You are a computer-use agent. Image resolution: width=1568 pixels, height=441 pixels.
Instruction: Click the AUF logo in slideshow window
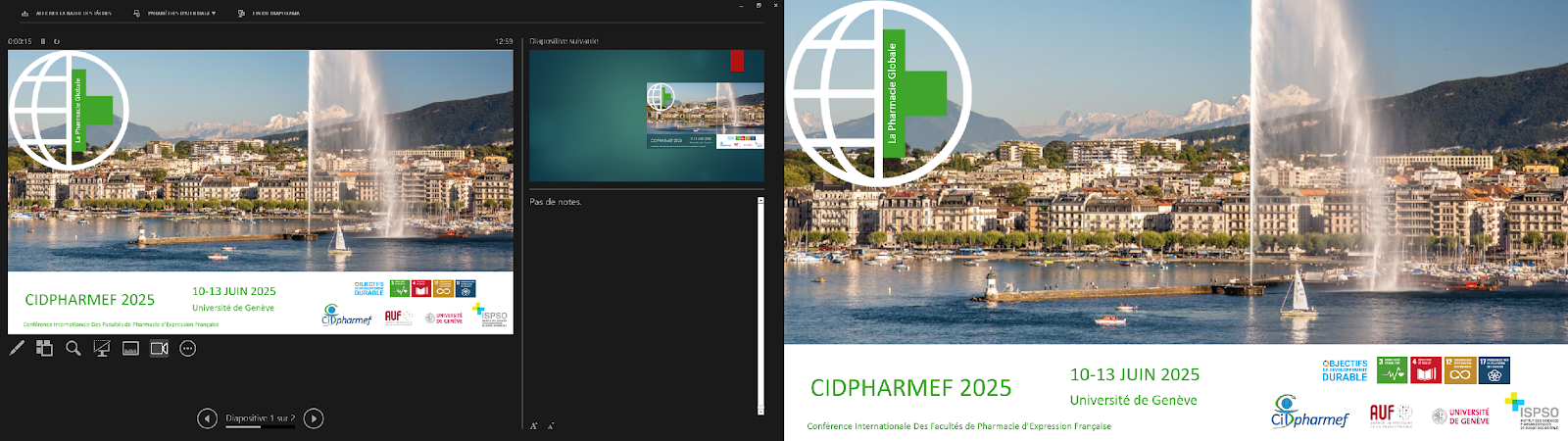pyautogui.click(x=1391, y=415)
